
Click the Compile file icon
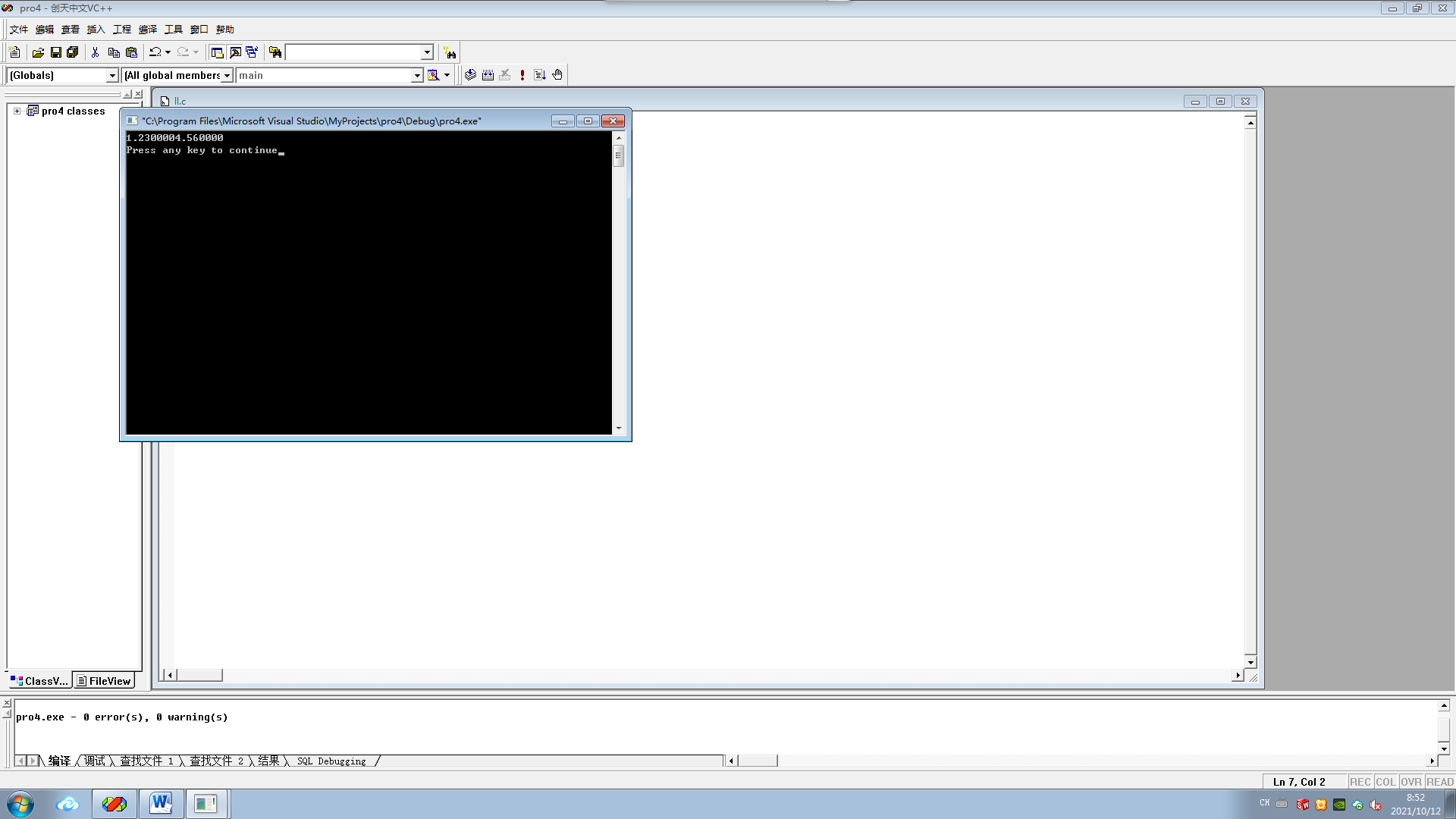click(470, 75)
